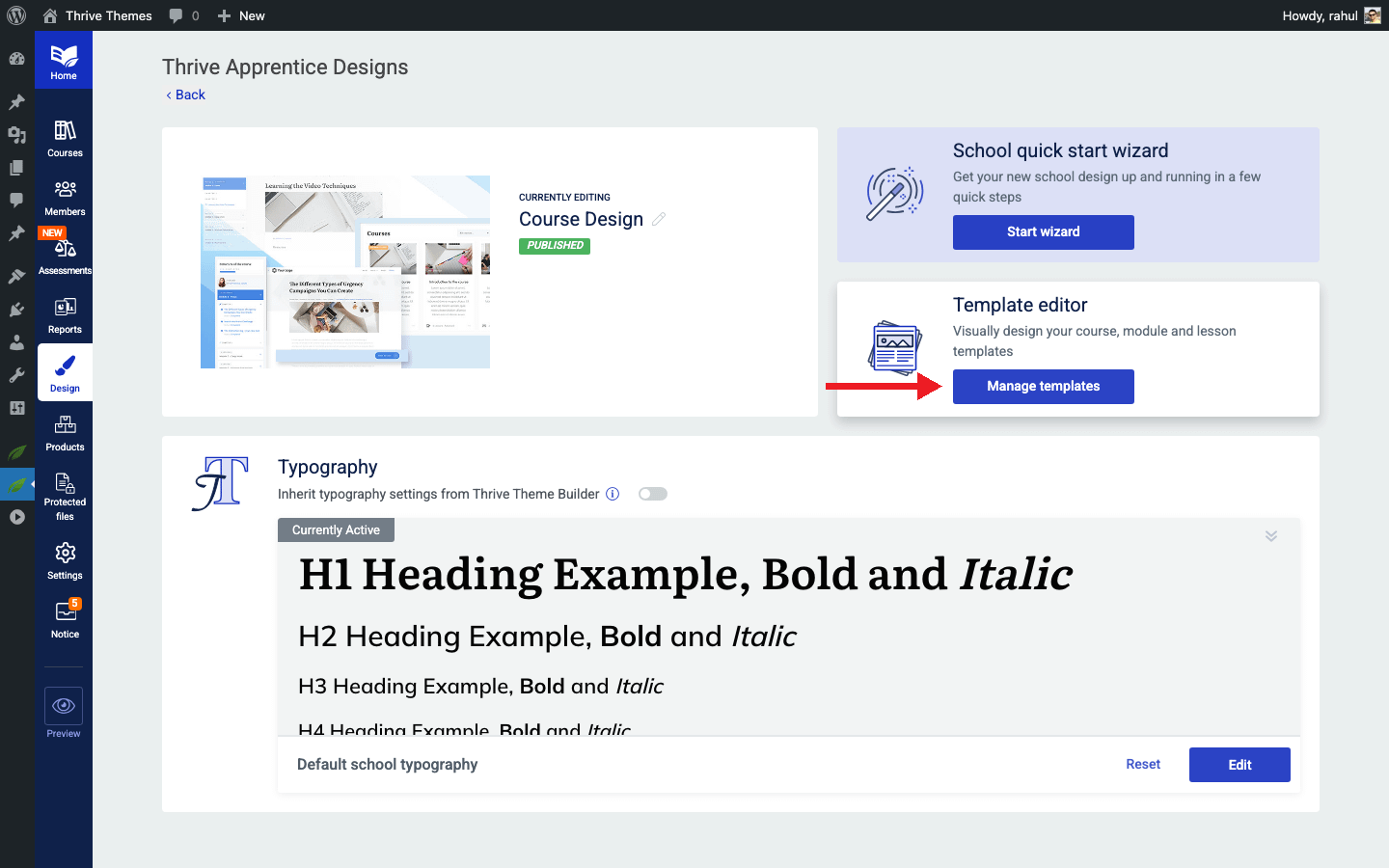The width and height of the screenshot is (1389, 868).
Task: Click the Course Design preview thumbnail
Action: (x=345, y=272)
